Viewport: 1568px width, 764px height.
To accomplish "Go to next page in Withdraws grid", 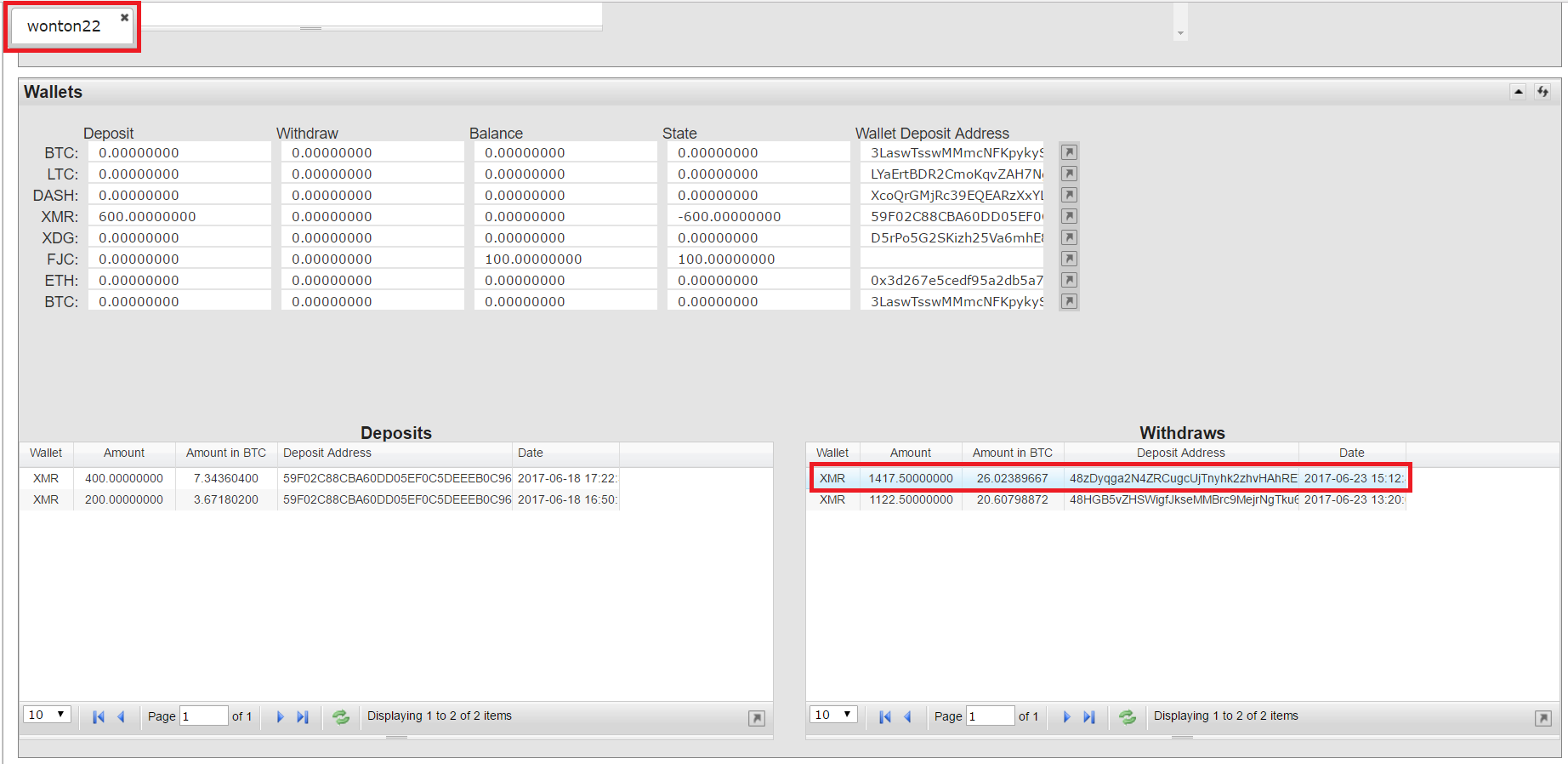I will (x=1067, y=716).
